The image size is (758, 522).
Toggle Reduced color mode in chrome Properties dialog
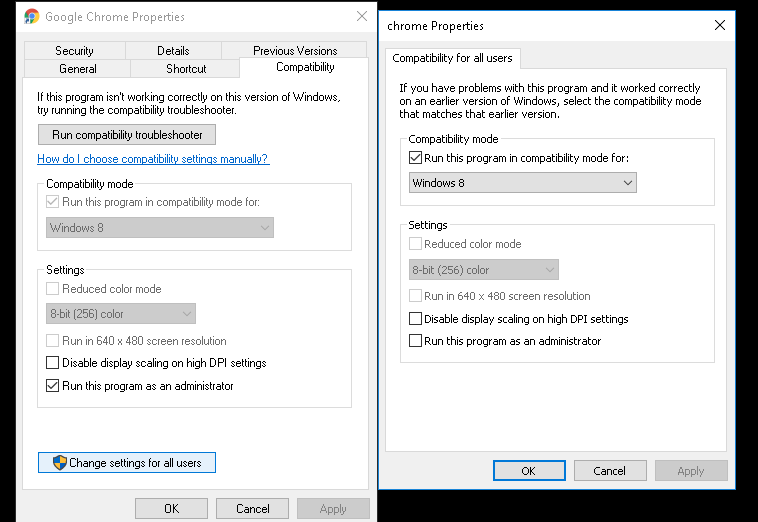[x=415, y=244]
